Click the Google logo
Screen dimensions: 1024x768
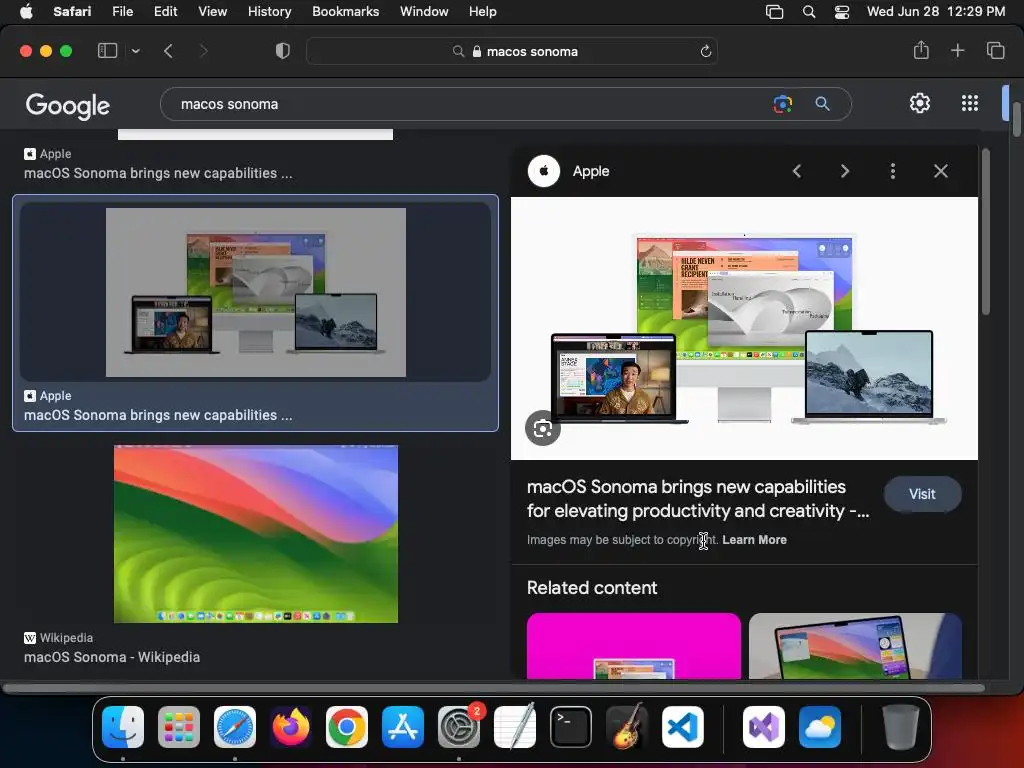[x=67, y=106]
